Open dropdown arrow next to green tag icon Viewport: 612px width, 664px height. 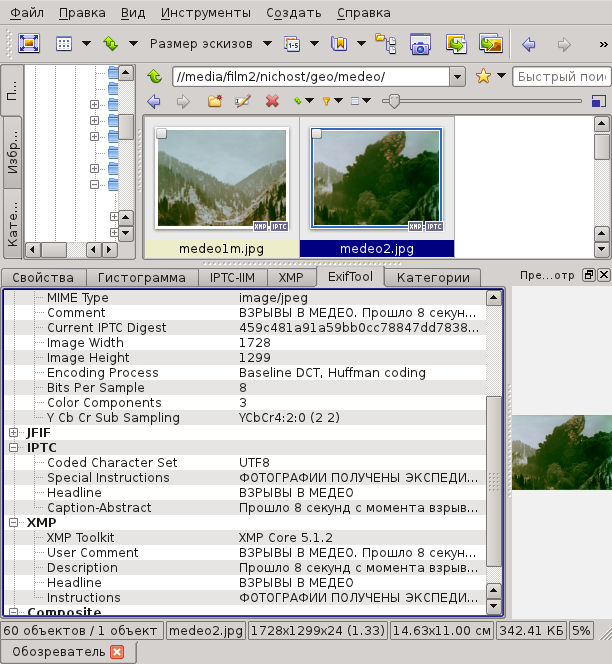[310, 101]
